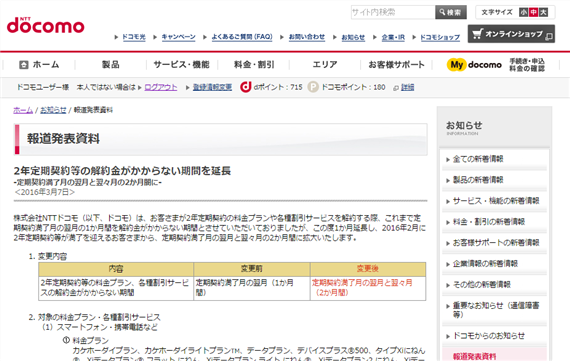Select 報道発表資料 in sidebar
570x361 pixels.
[x=474, y=356]
